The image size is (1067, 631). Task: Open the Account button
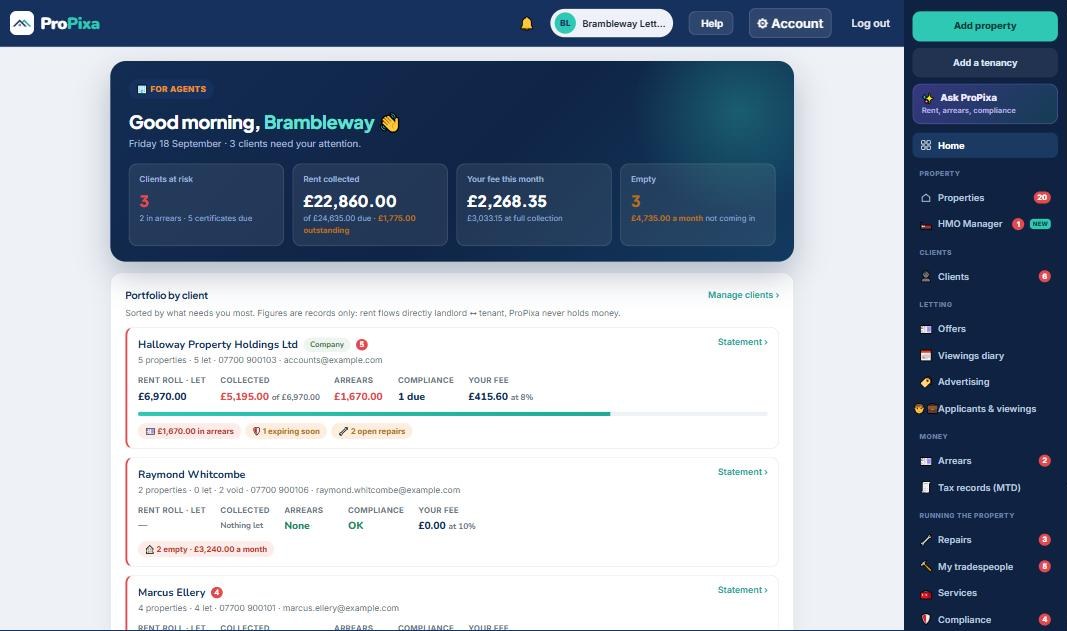pyautogui.click(x=790, y=23)
